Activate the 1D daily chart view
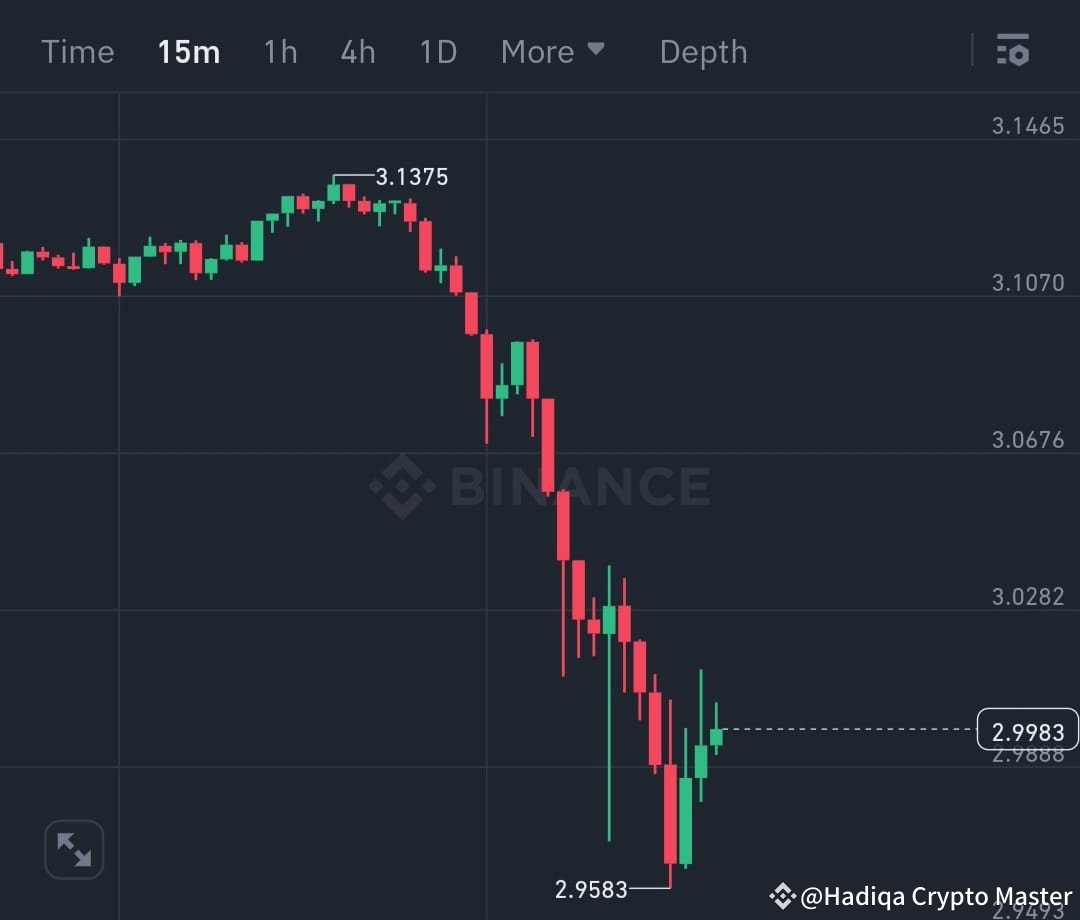 coord(437,52)
